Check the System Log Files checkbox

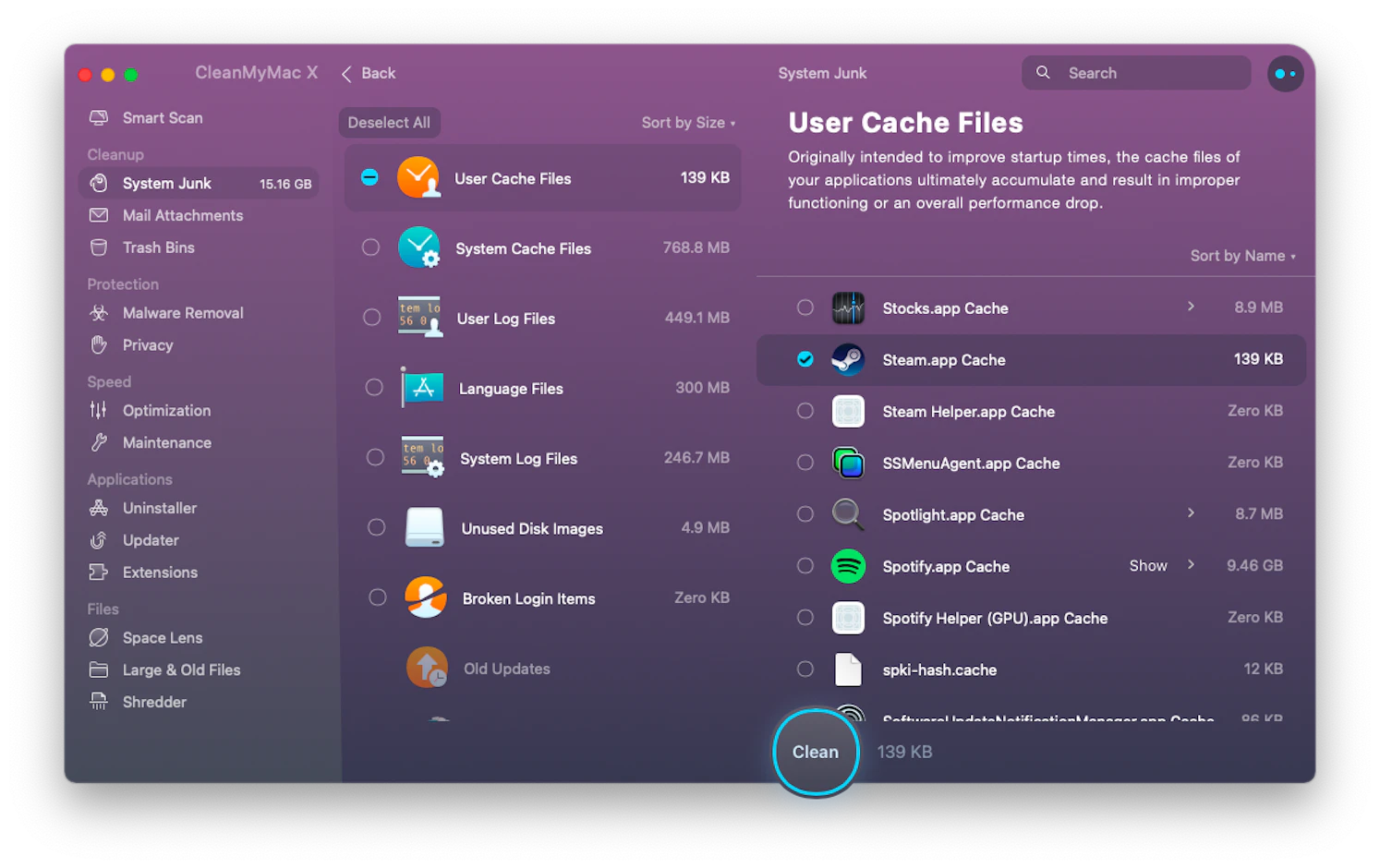click(x=374, y=457)
